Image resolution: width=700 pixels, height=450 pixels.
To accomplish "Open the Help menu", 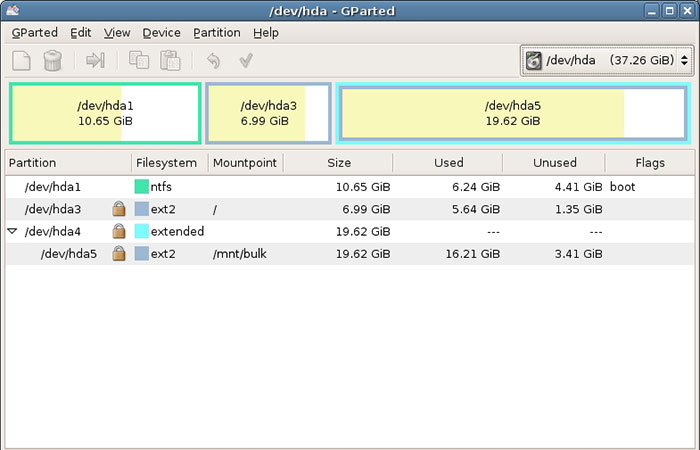I will pyautogui.click(x=266, y=33).
